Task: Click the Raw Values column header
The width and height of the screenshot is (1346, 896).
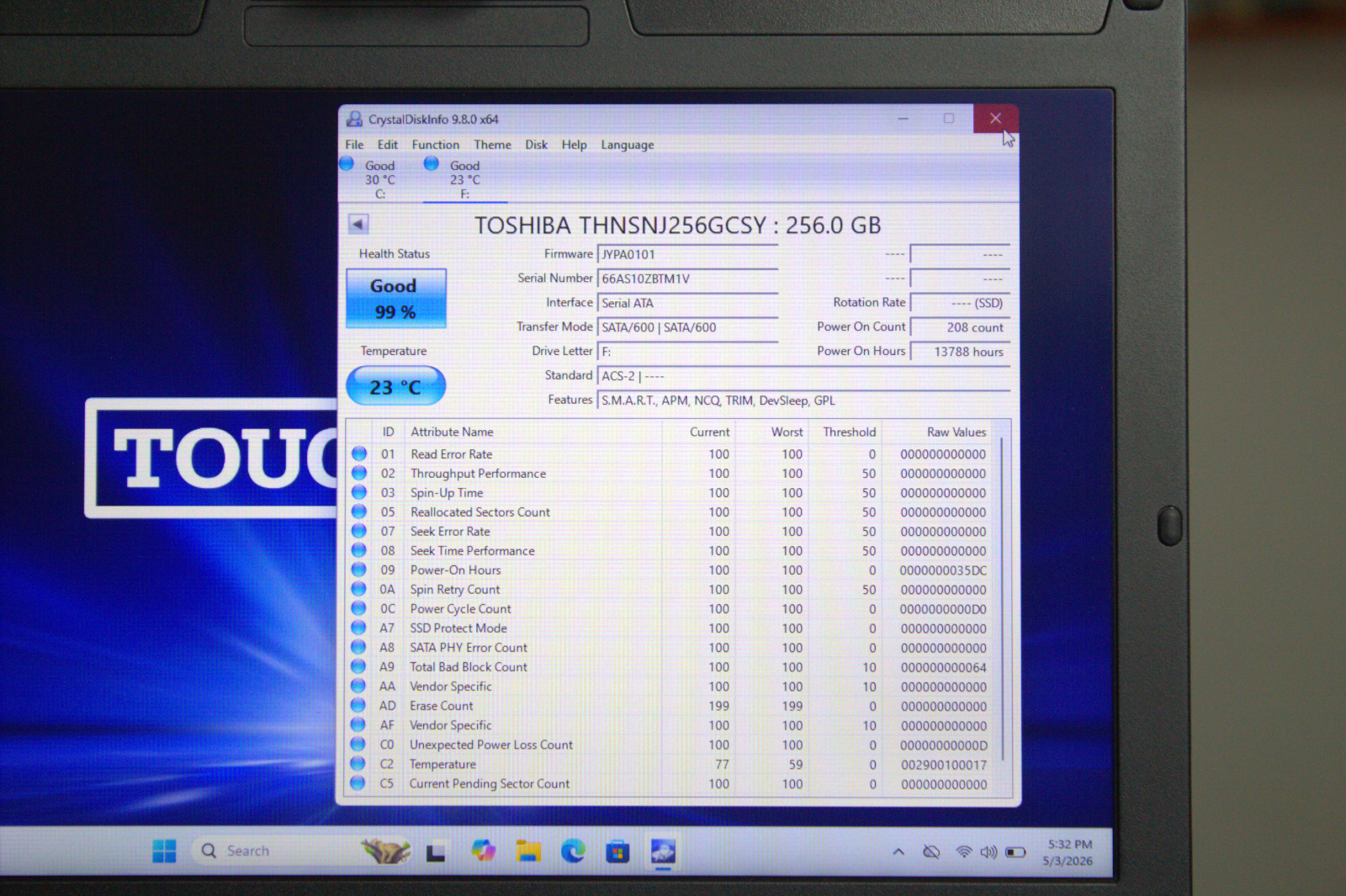Action: pos(956,432)
